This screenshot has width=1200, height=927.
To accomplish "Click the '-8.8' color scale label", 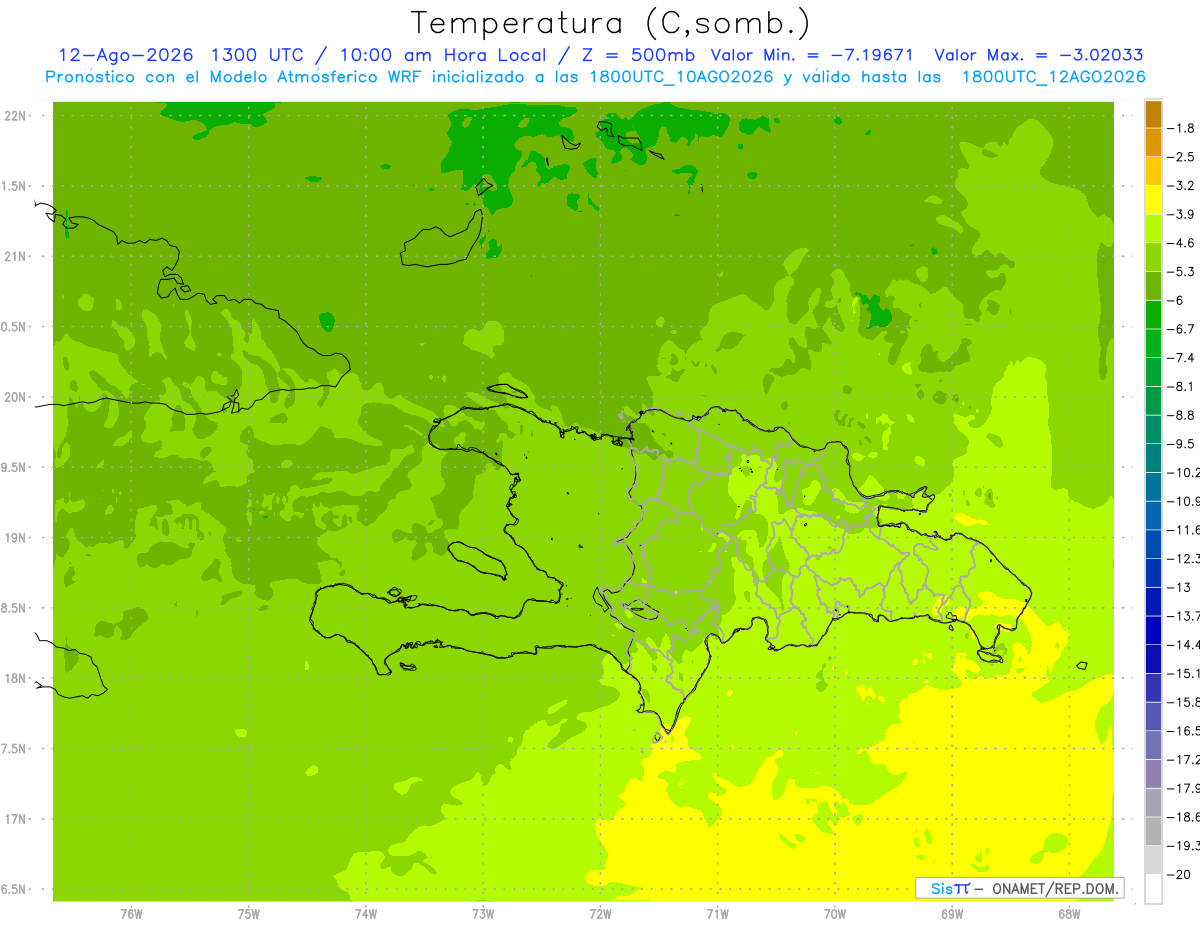I will click(x=1181, y=415).
